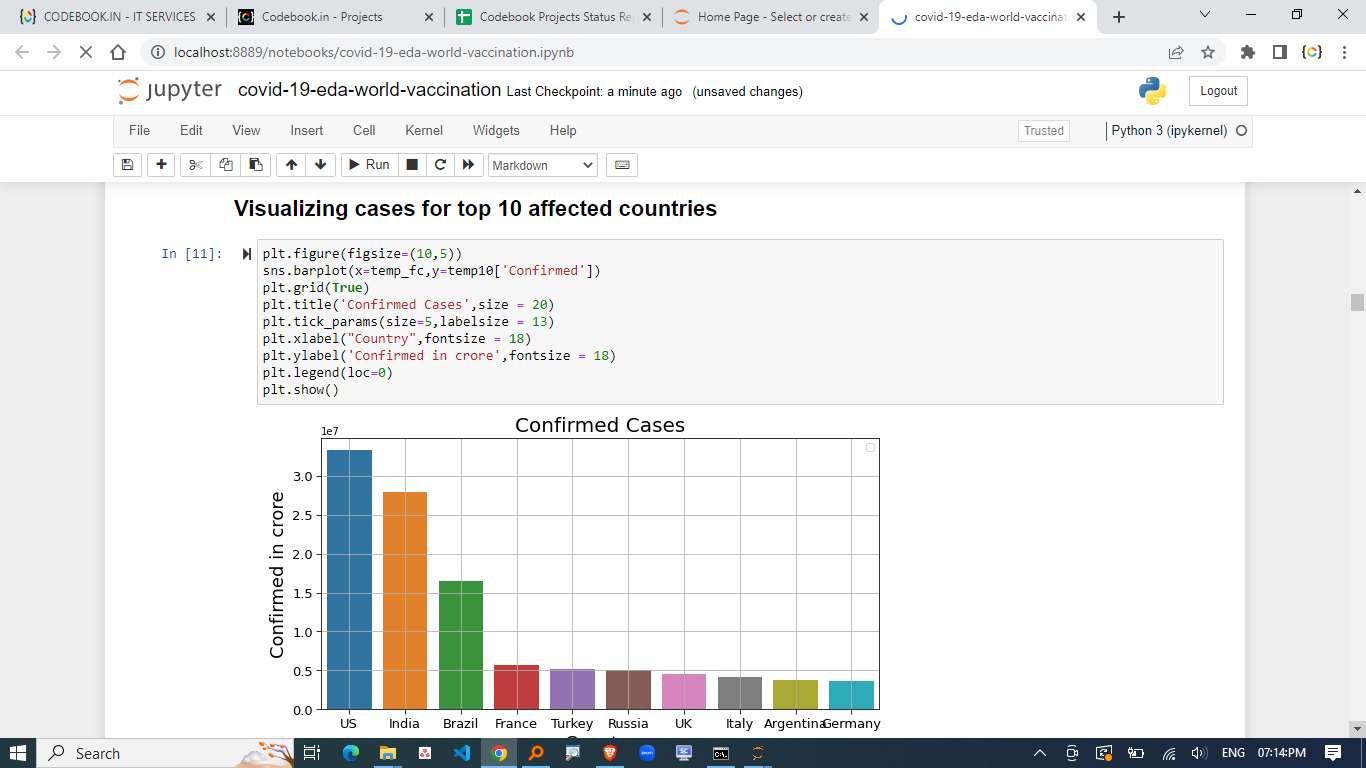
Task: Click the Python logo icon
Action: coord(1152,91)
